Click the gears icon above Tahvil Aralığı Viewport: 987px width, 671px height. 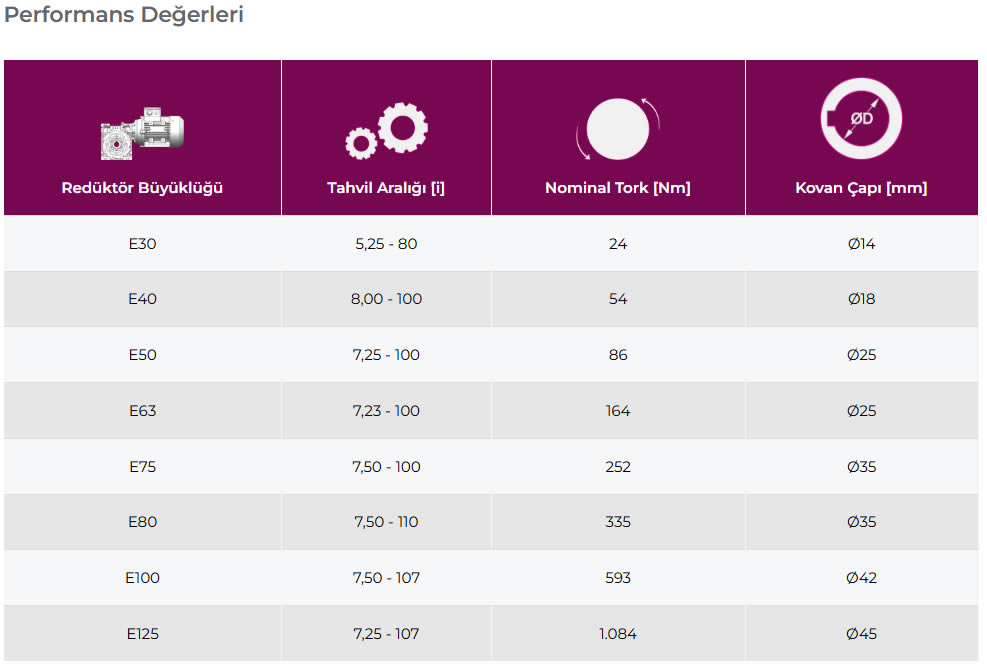tap(386, 132)
